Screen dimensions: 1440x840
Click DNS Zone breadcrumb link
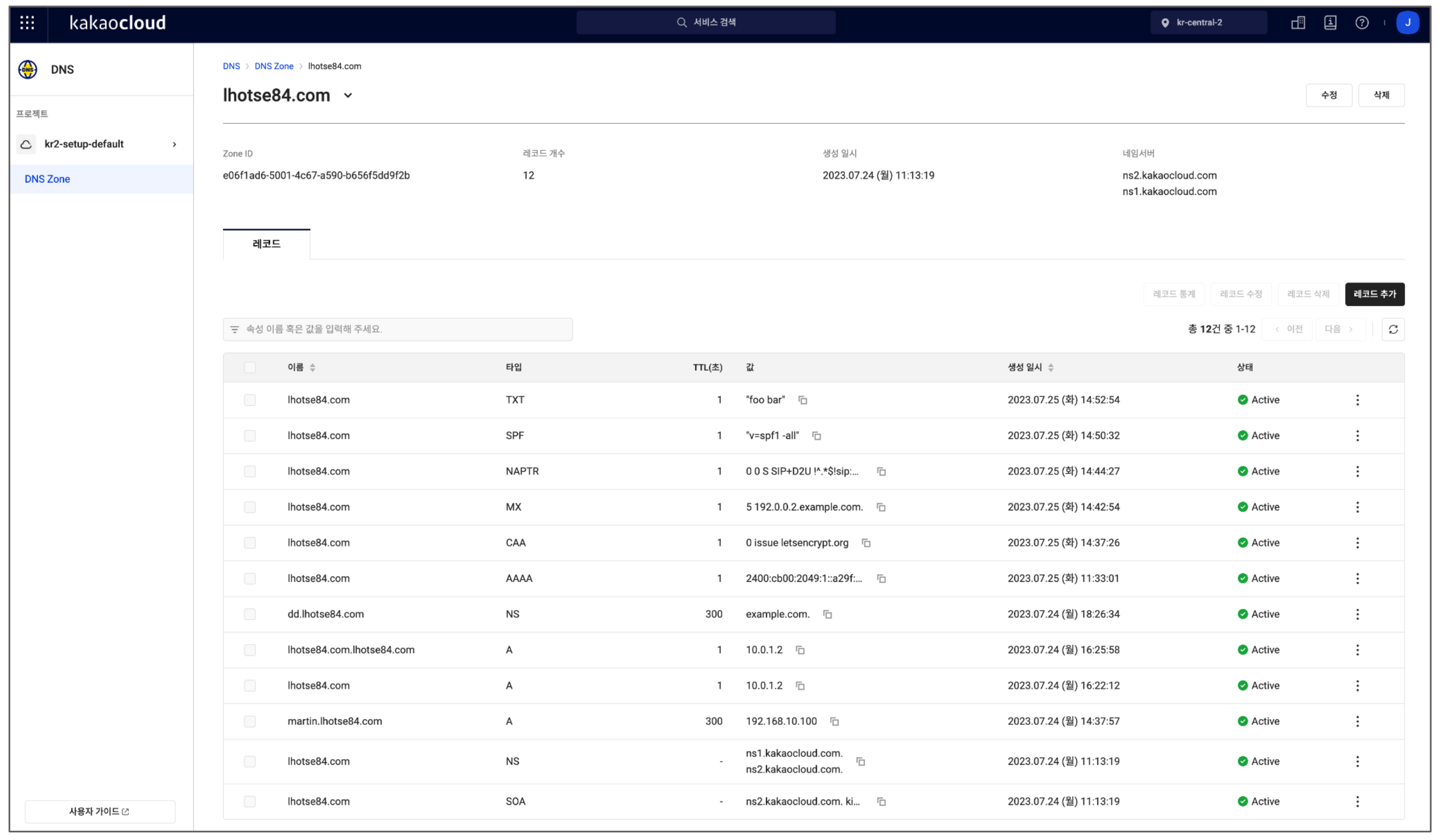[x=273, y=66]
